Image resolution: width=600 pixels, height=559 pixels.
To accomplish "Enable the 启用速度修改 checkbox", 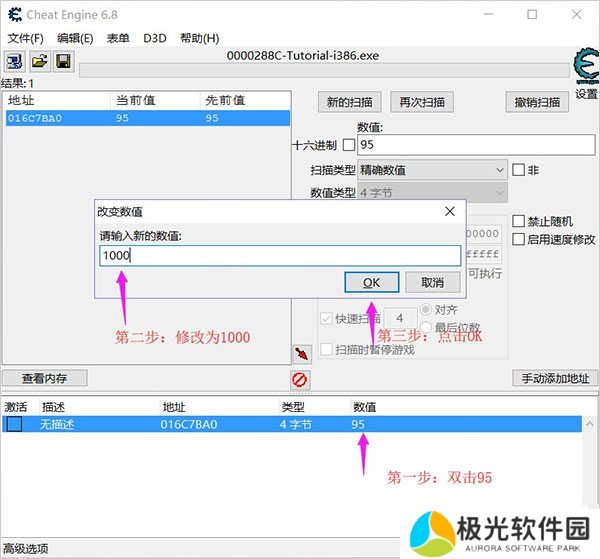I will [x=518, y=239].
